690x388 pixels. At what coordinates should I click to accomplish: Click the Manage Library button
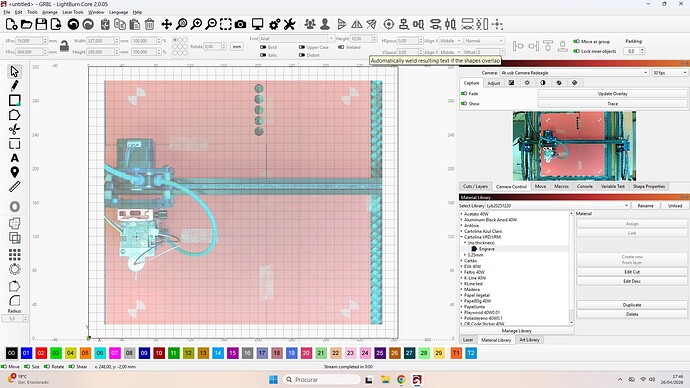[x=517, y=330]
